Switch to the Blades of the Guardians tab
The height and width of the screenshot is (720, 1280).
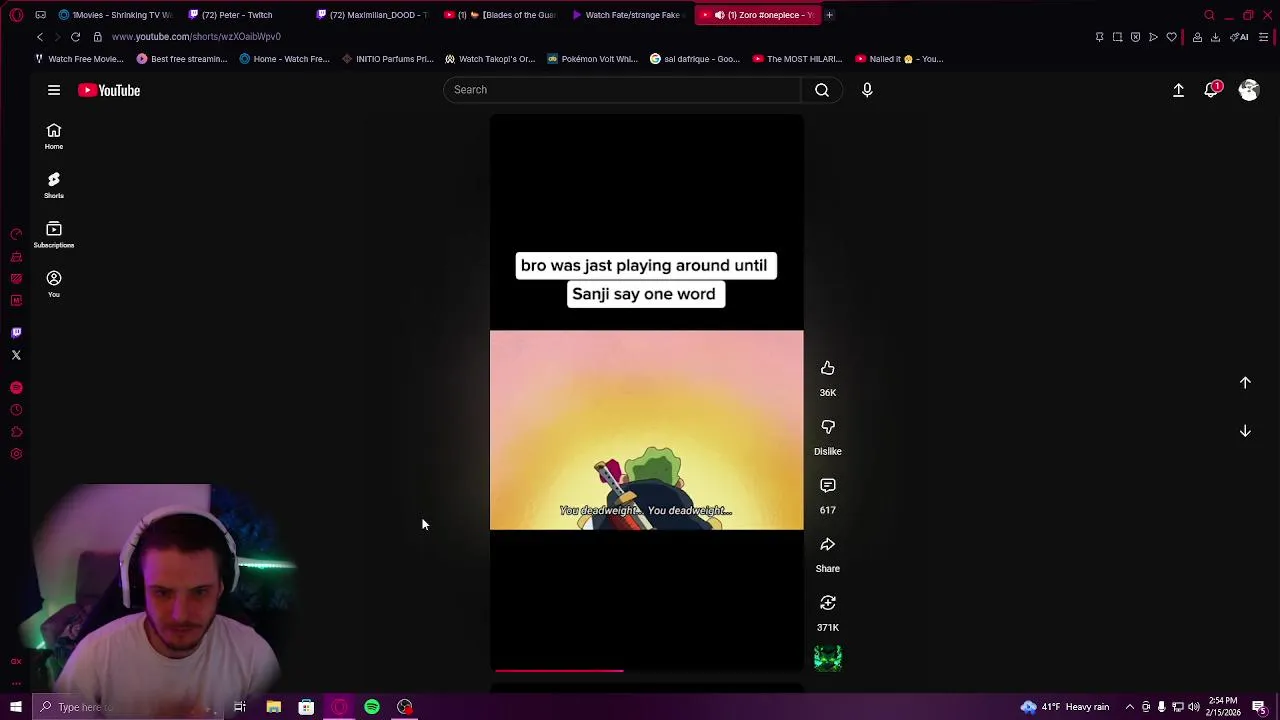[501, 15]
